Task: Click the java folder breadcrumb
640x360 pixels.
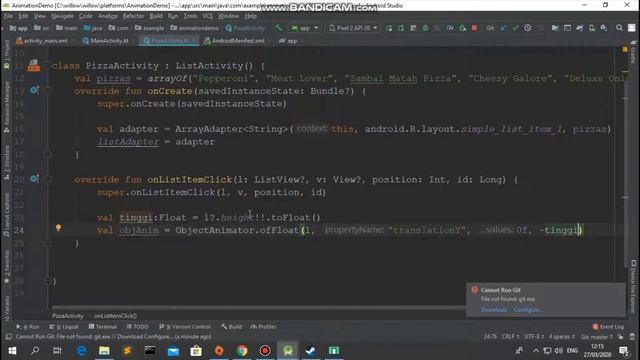Action: tap(93, 28)
